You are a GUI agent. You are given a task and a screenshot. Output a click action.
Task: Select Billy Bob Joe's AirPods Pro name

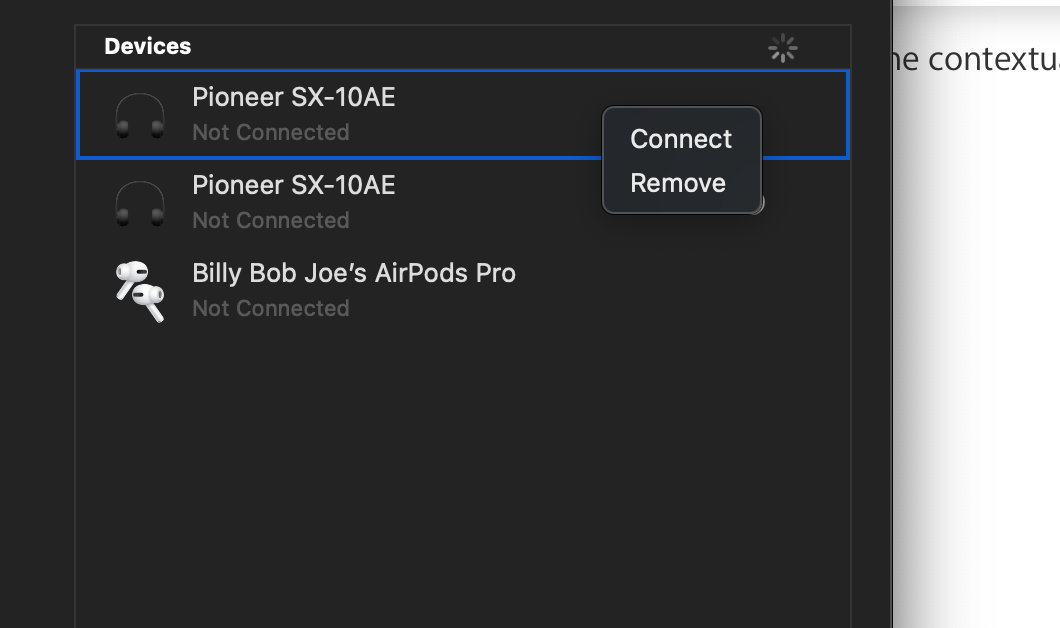tap(353, 273)
